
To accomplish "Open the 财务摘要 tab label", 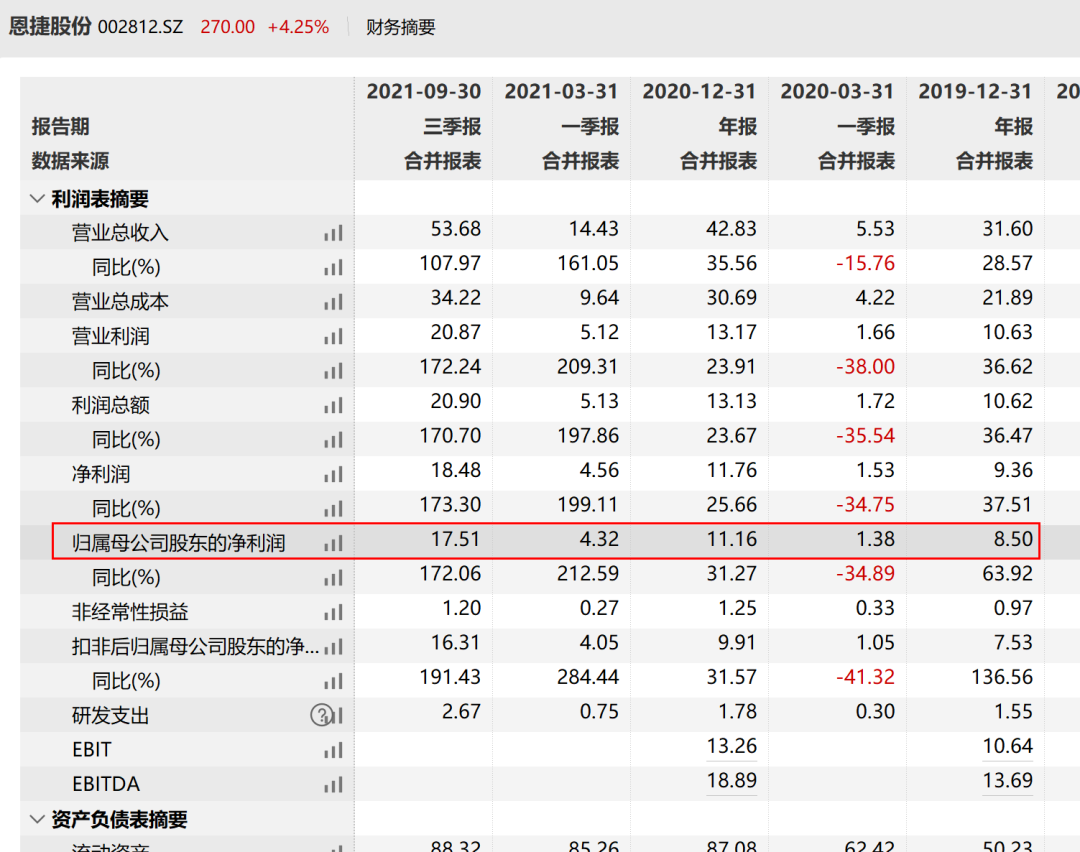I will point(401,28).
